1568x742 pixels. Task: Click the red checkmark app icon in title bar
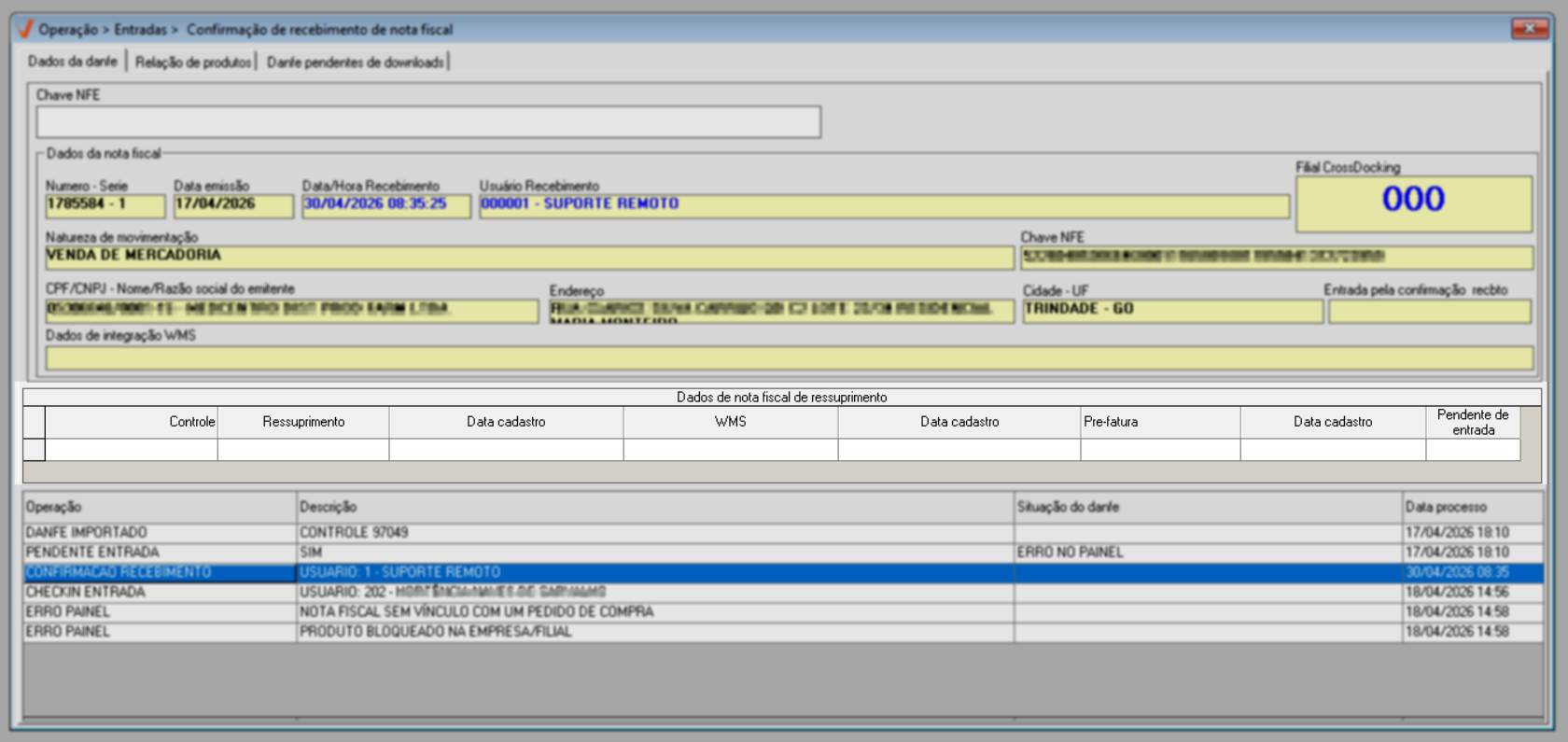25,29
